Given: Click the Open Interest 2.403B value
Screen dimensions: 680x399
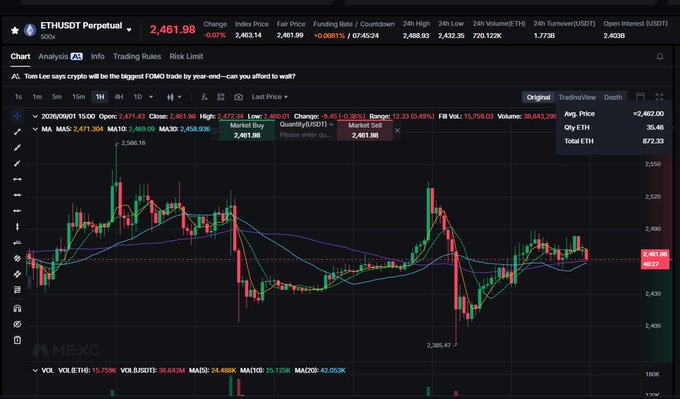Looking at the screenshot, I should pos(614,36).
